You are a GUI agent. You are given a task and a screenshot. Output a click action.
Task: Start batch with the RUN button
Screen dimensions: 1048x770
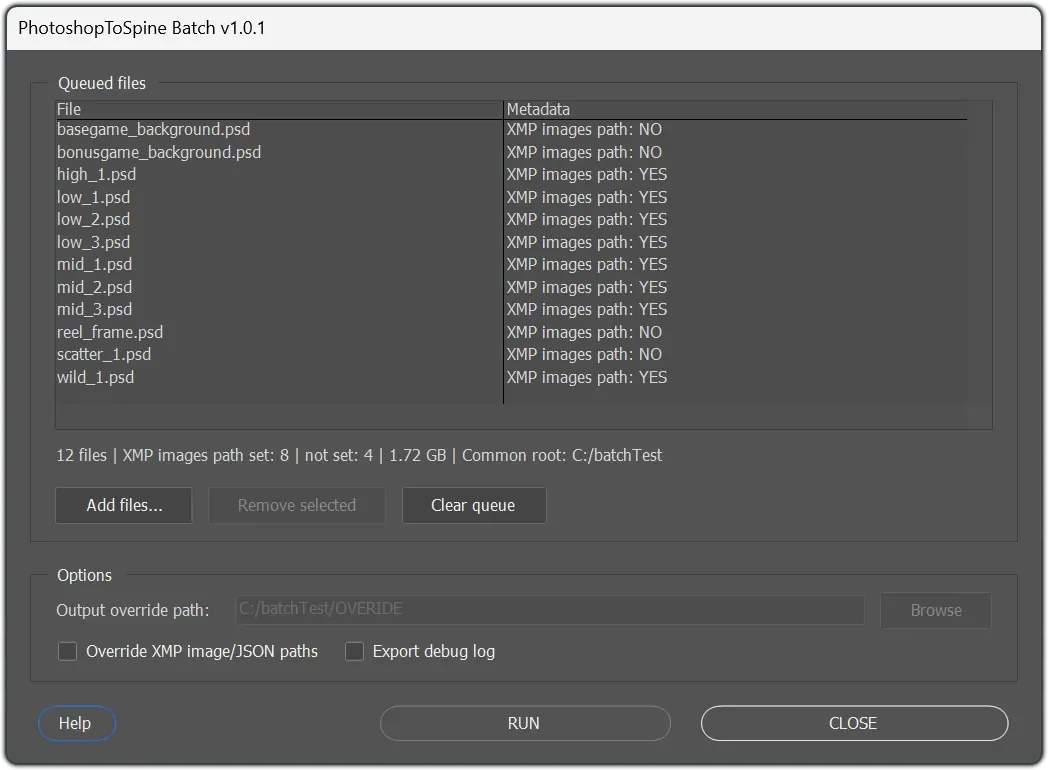tap(524, 723)
